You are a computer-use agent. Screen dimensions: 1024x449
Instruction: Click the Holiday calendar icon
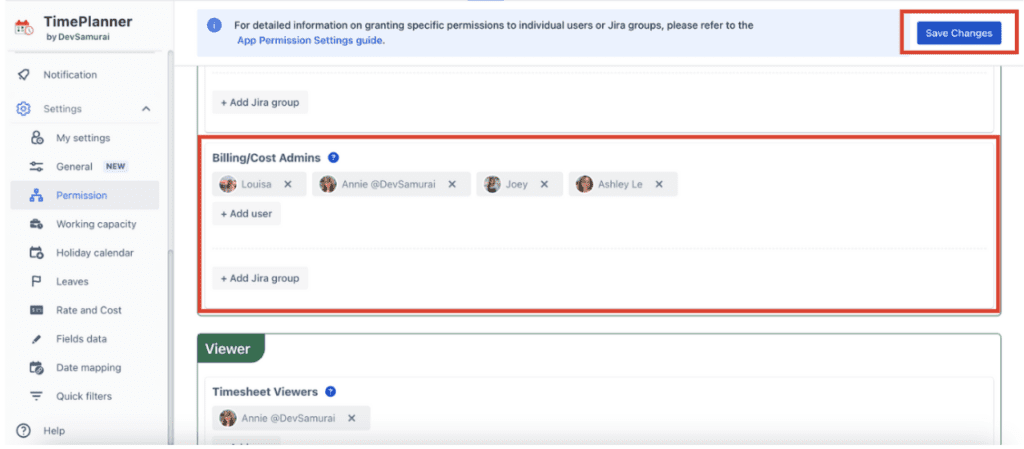click(x=37, y=253)
